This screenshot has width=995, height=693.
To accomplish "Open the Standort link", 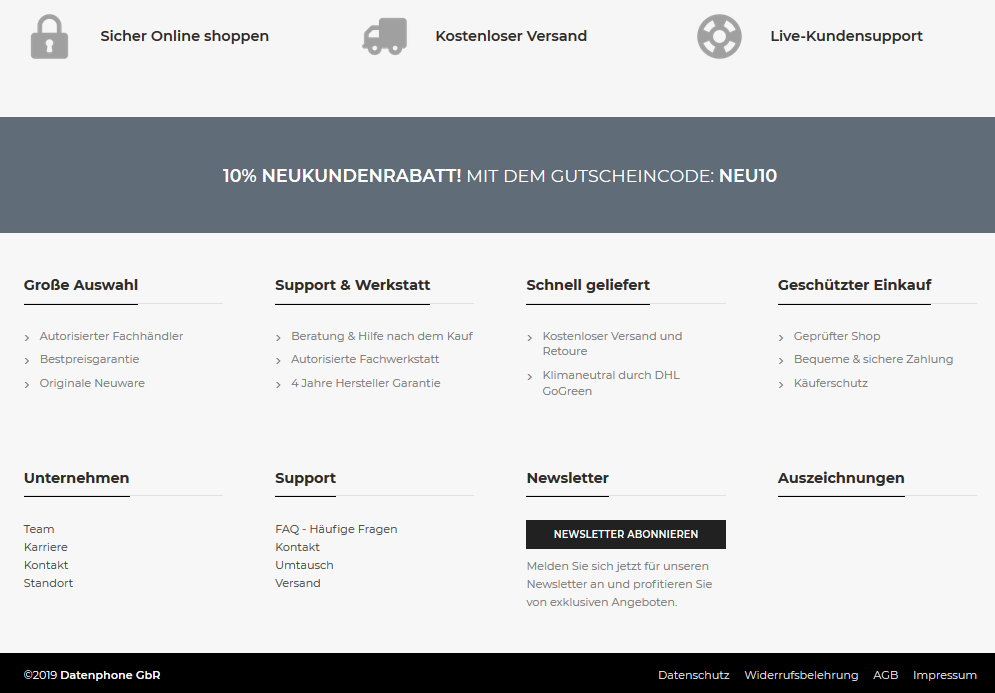I will pos(48,583).
